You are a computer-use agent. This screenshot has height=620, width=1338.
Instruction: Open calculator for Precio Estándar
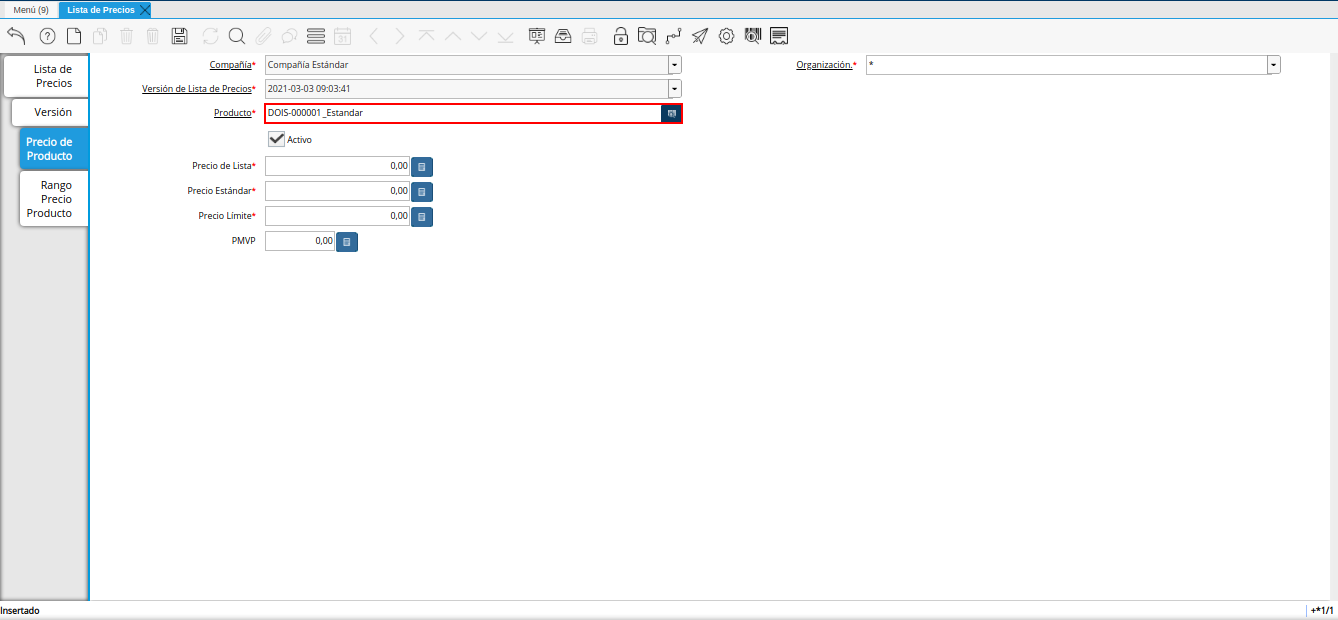click(x=422, y=191)
